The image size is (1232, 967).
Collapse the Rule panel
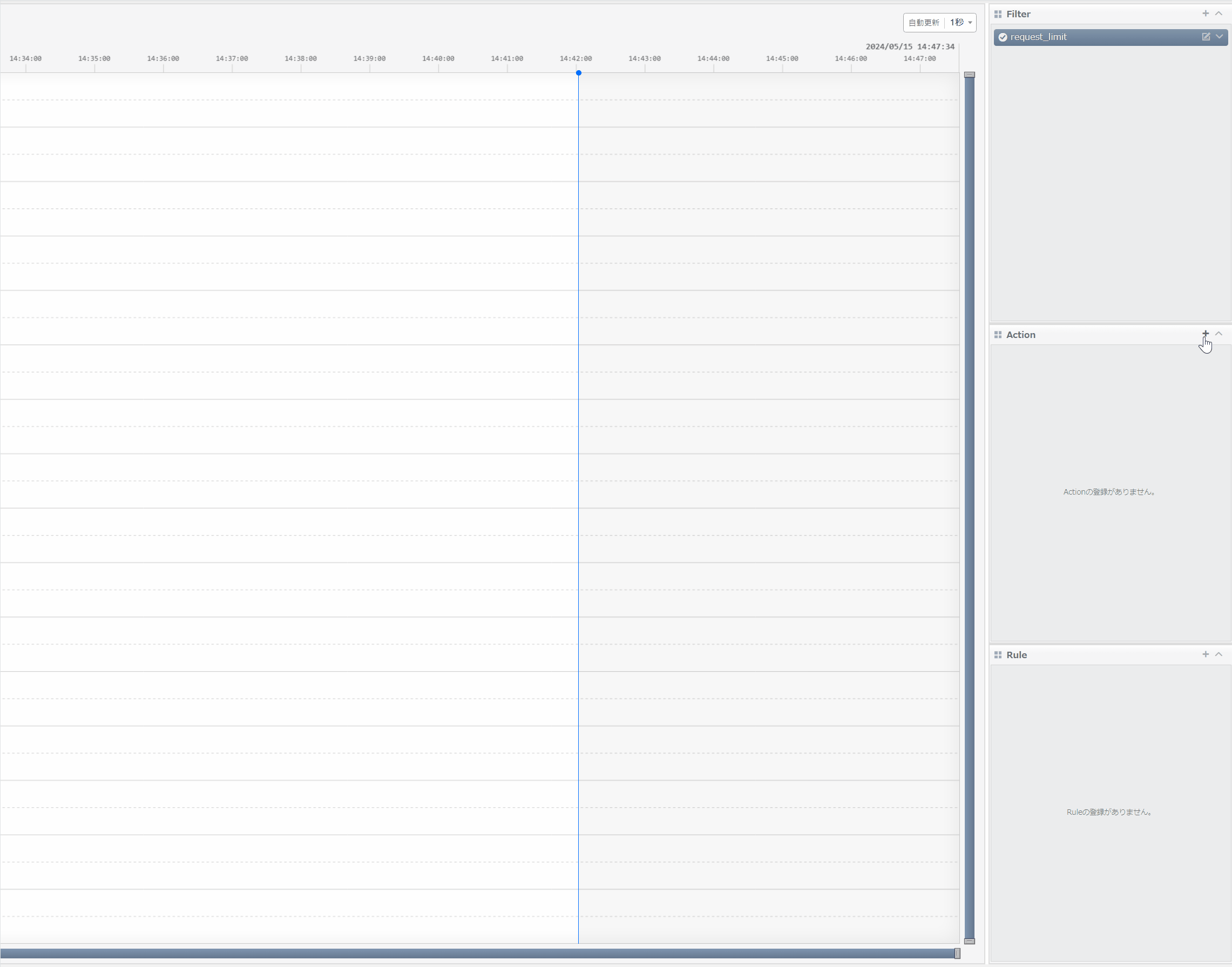click(1219, 654)
